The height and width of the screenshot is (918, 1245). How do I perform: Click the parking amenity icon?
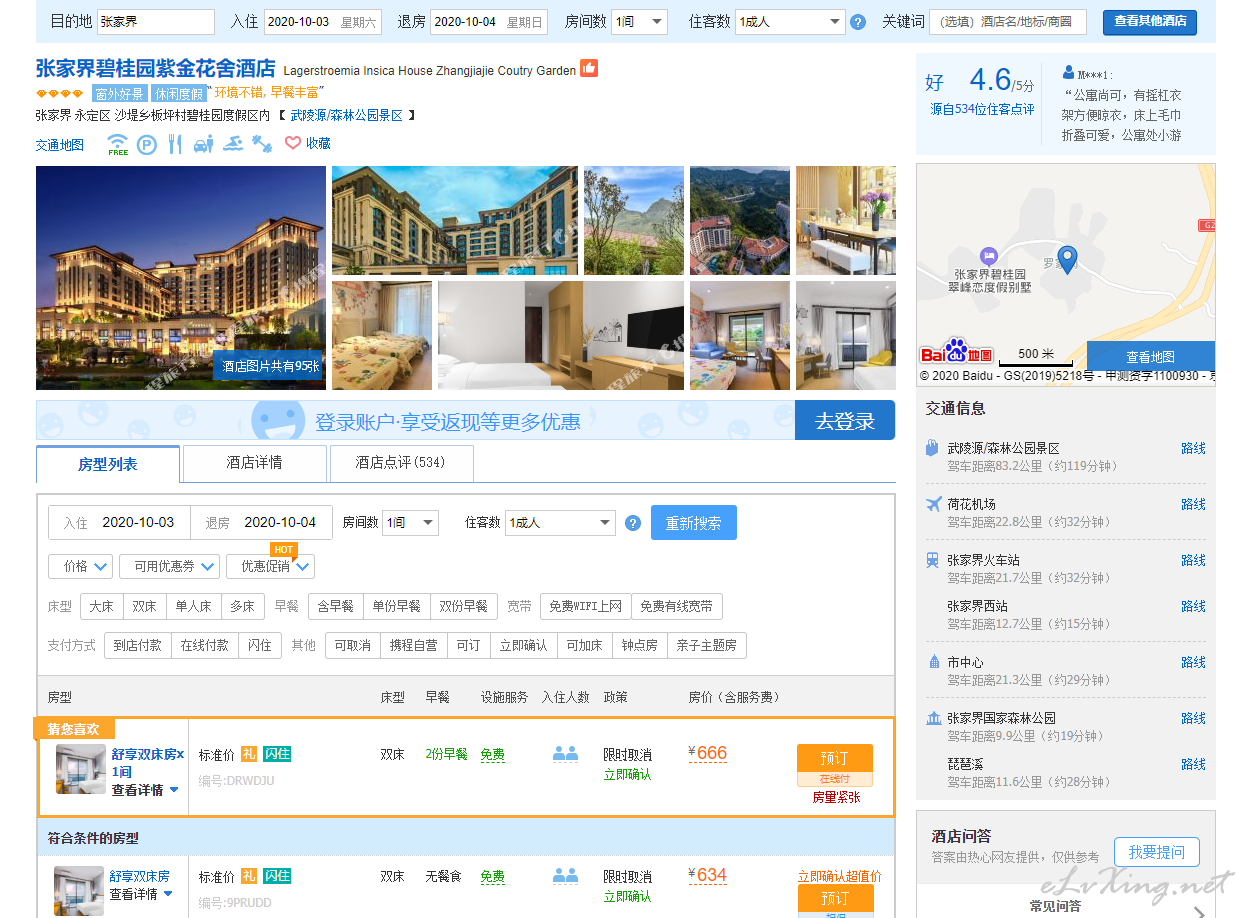(x=146, y=144)
